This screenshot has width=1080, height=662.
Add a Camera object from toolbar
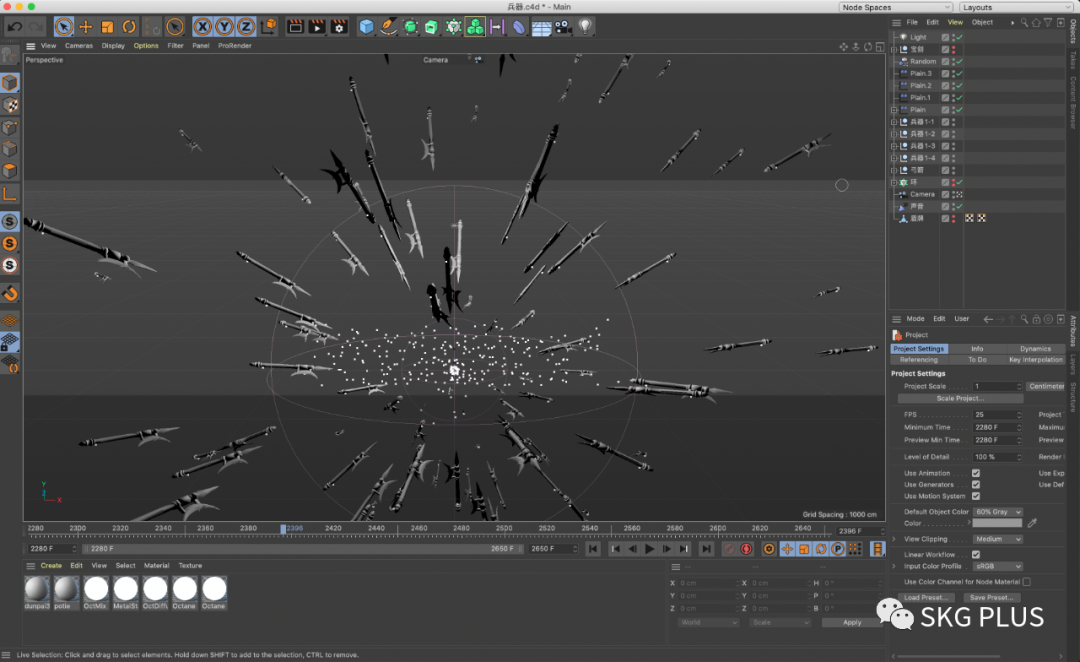click(x=563, y=27)
